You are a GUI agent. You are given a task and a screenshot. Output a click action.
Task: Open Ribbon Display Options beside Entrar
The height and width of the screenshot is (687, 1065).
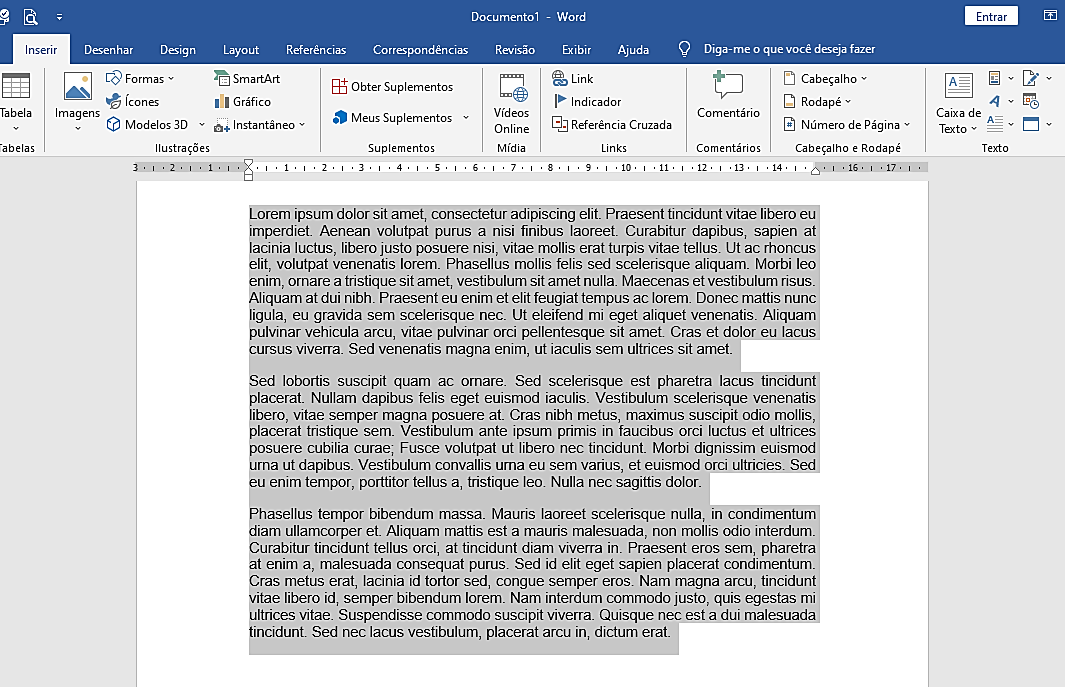1050,16
